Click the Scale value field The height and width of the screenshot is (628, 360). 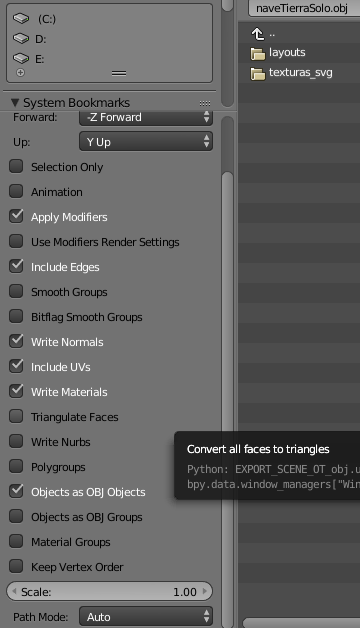[x=109, y=592]
